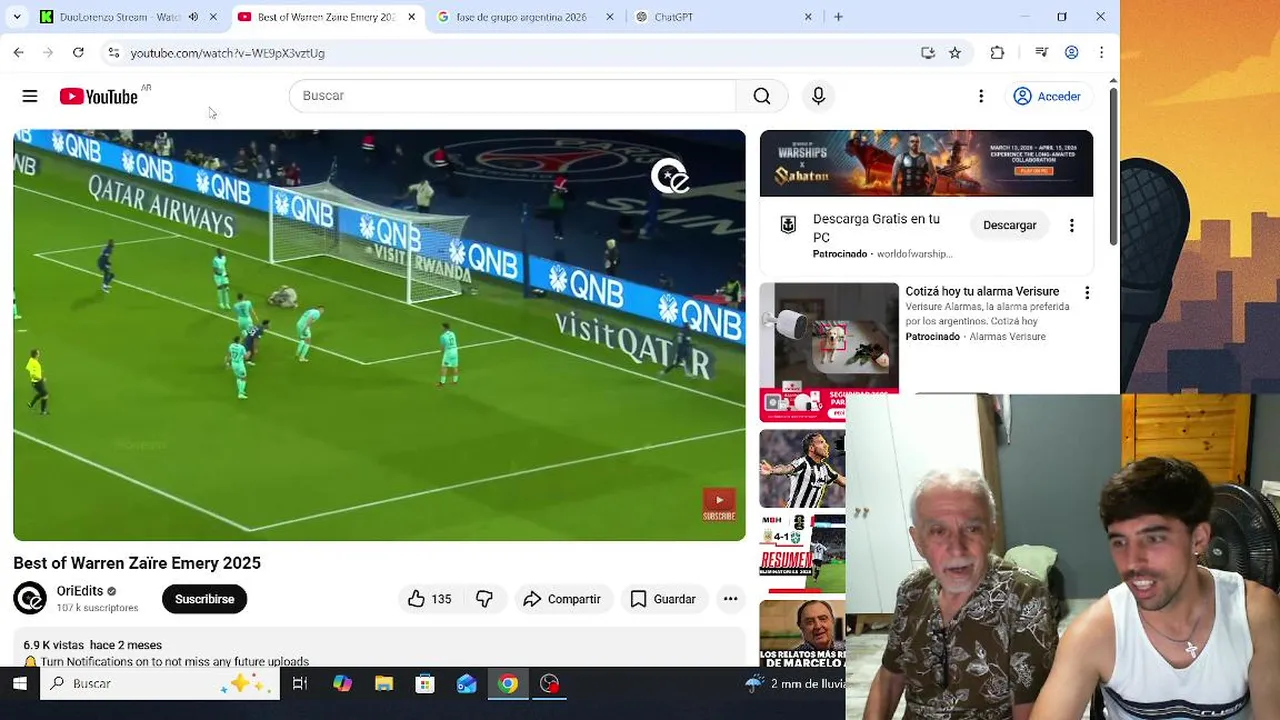Open the Chrome three-dot menu
Image resolution: width=1280 pixels, height=720 pixels.
click(x=1101, y=53)
